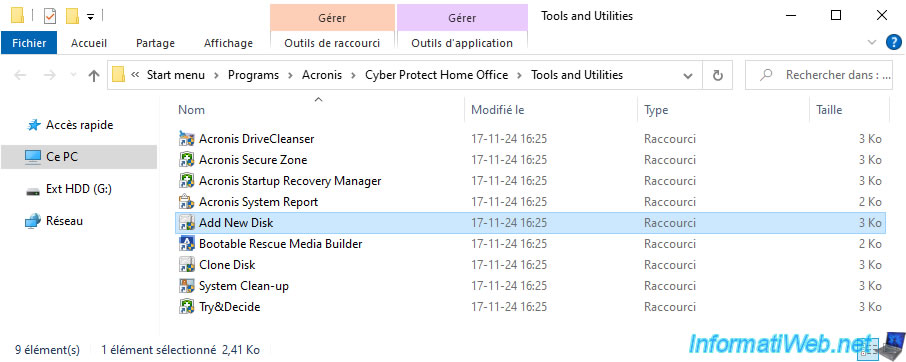Expand the chevron after Acronis breadcrumb

(354, 75)
